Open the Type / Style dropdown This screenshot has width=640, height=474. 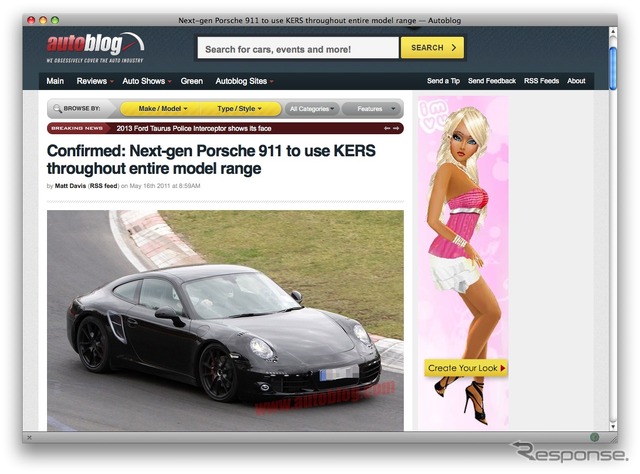(240, 109)
